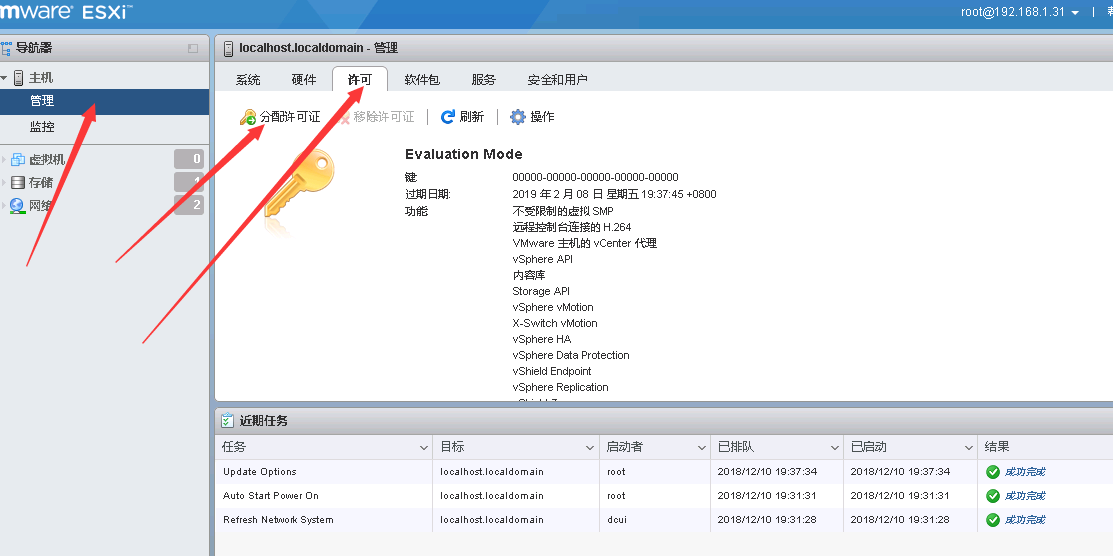Screen dimensions: 1113x556
Task: Click the Navigator panel icon
Action: [x=6, y=48]
